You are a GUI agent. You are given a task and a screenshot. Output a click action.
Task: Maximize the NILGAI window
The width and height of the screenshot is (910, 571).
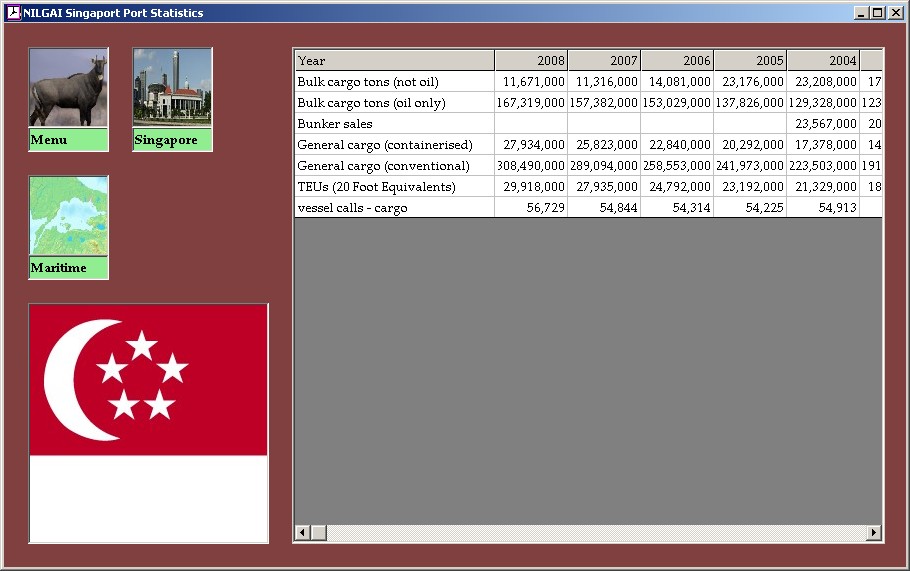878,13
